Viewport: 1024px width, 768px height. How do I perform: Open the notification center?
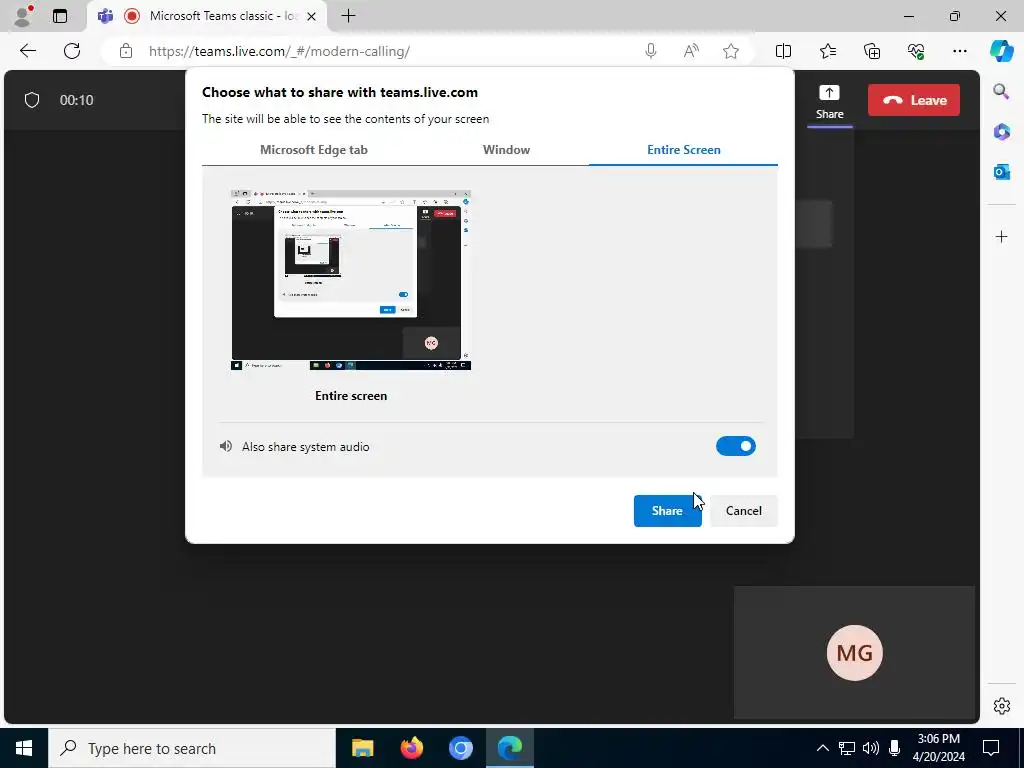(991, 748)
